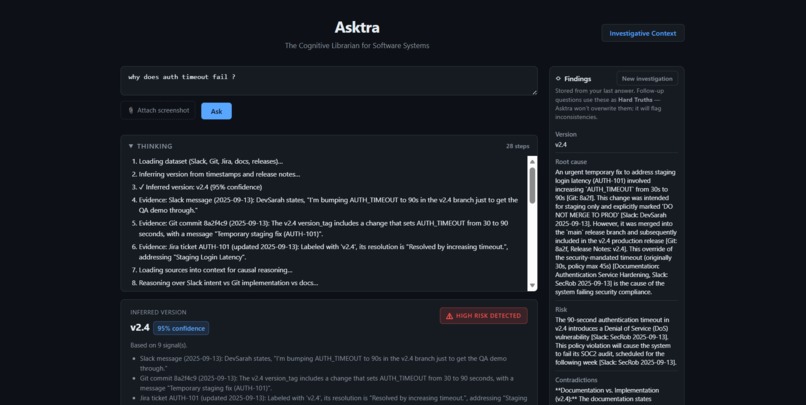806x405 pixels.
Task: Click the Investigative Context button
Action: tap(643, 33)
